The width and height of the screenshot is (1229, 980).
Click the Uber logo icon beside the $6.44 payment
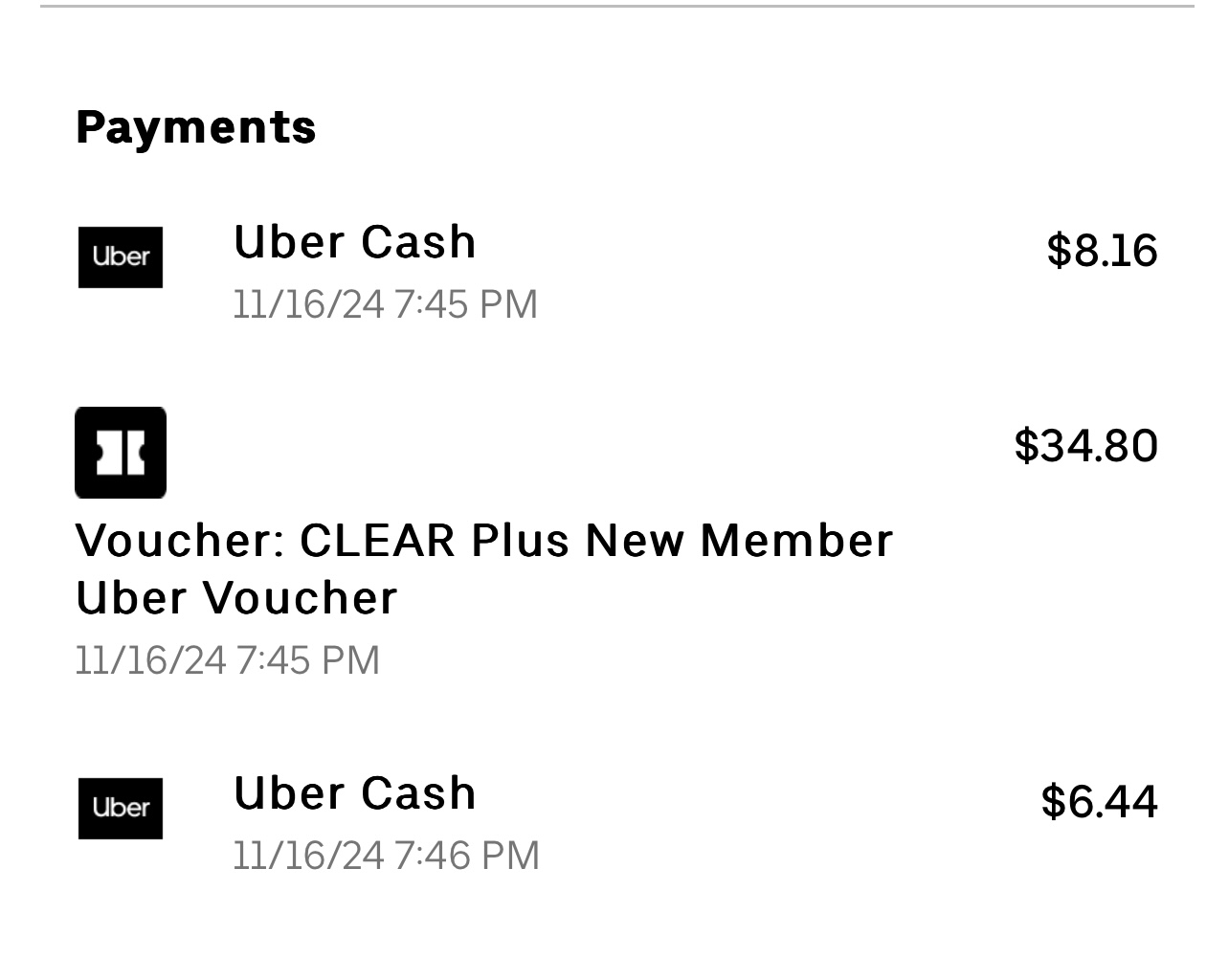point(121,808)
